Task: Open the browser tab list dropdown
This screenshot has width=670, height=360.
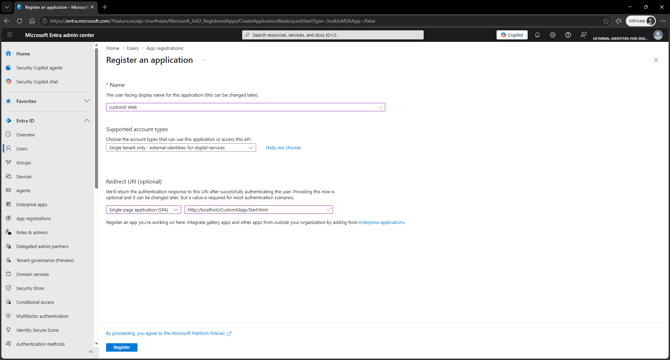Action: pyautogui.click(x=7, y=7)
